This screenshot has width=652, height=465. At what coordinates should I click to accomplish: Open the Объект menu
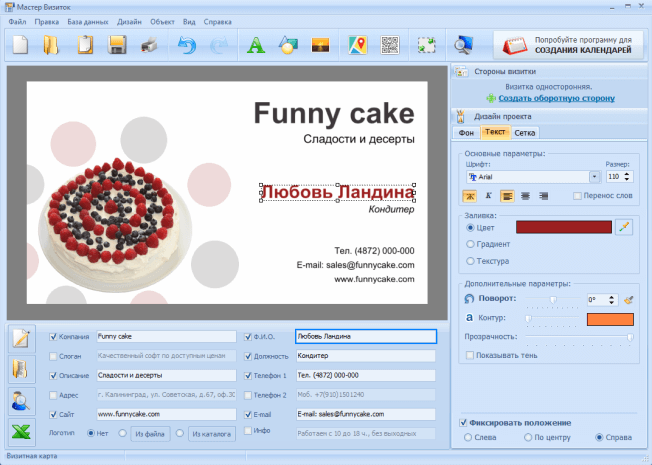pyautogui.click(x=162, y=22)
